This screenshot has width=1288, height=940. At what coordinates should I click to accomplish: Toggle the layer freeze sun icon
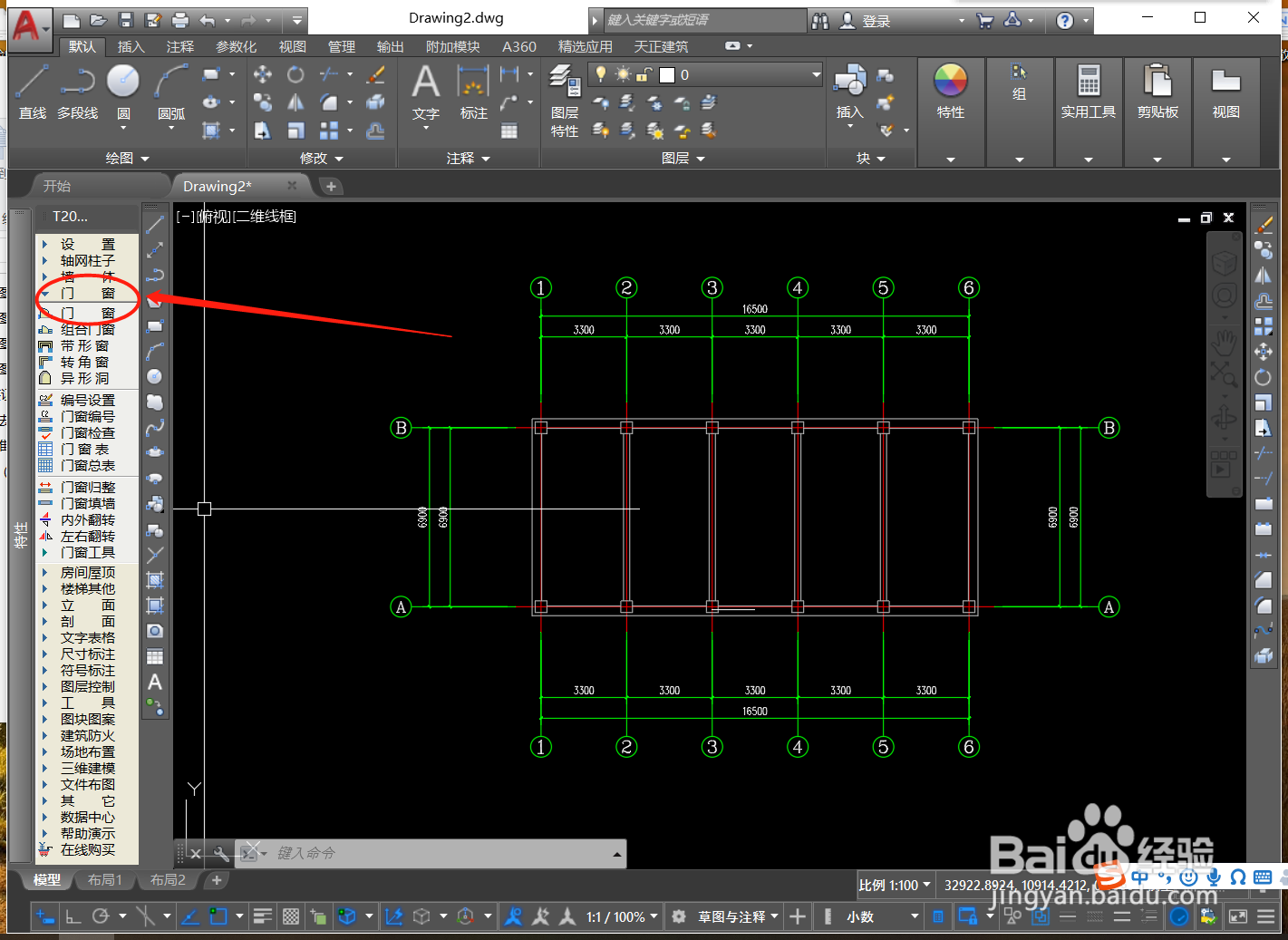pyautogui.click(x=623, y=74)
